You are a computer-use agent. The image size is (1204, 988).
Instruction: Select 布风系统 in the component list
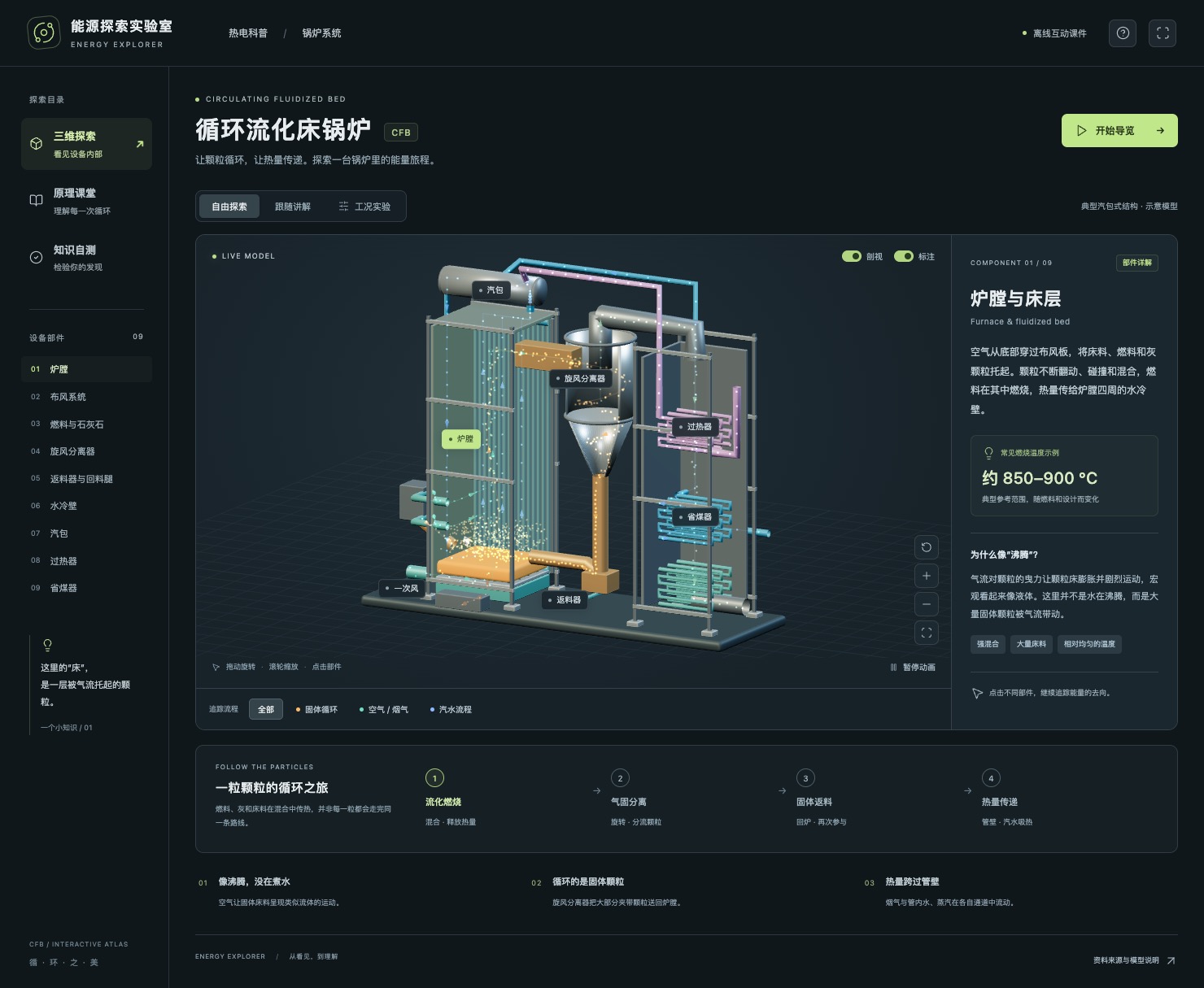point(86,397)
